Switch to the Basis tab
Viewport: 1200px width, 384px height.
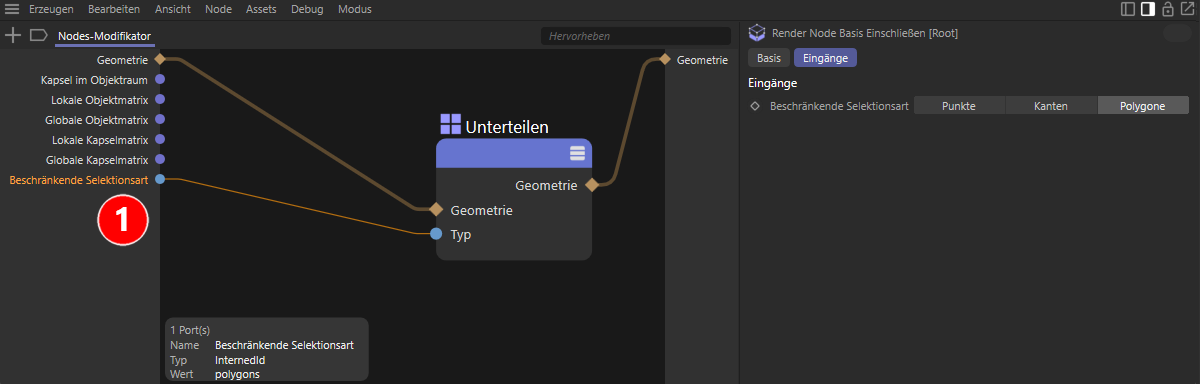pyautogui.click(x=769, y=58)
